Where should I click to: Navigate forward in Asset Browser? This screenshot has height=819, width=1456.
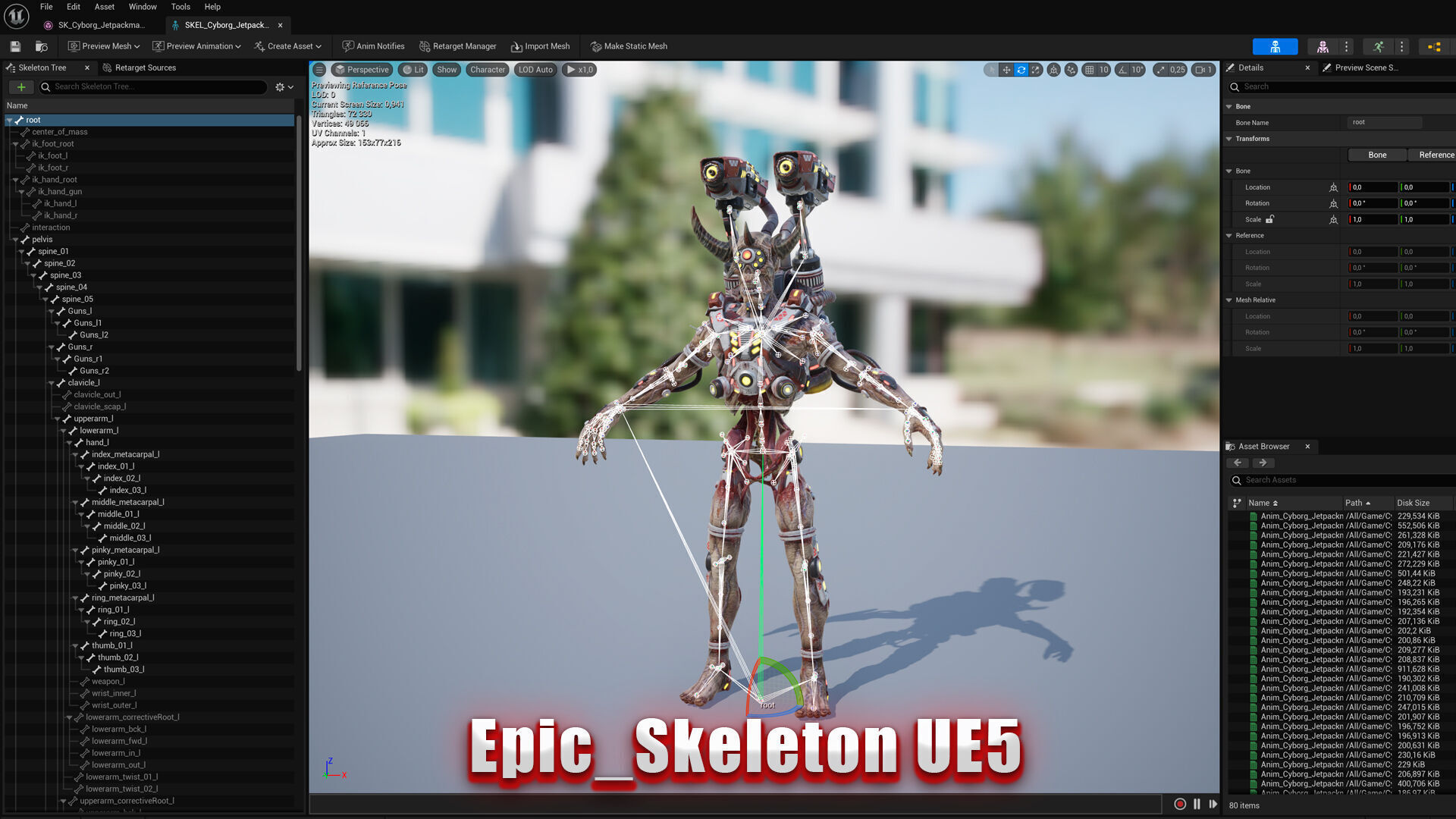[x=1263, y=463]
